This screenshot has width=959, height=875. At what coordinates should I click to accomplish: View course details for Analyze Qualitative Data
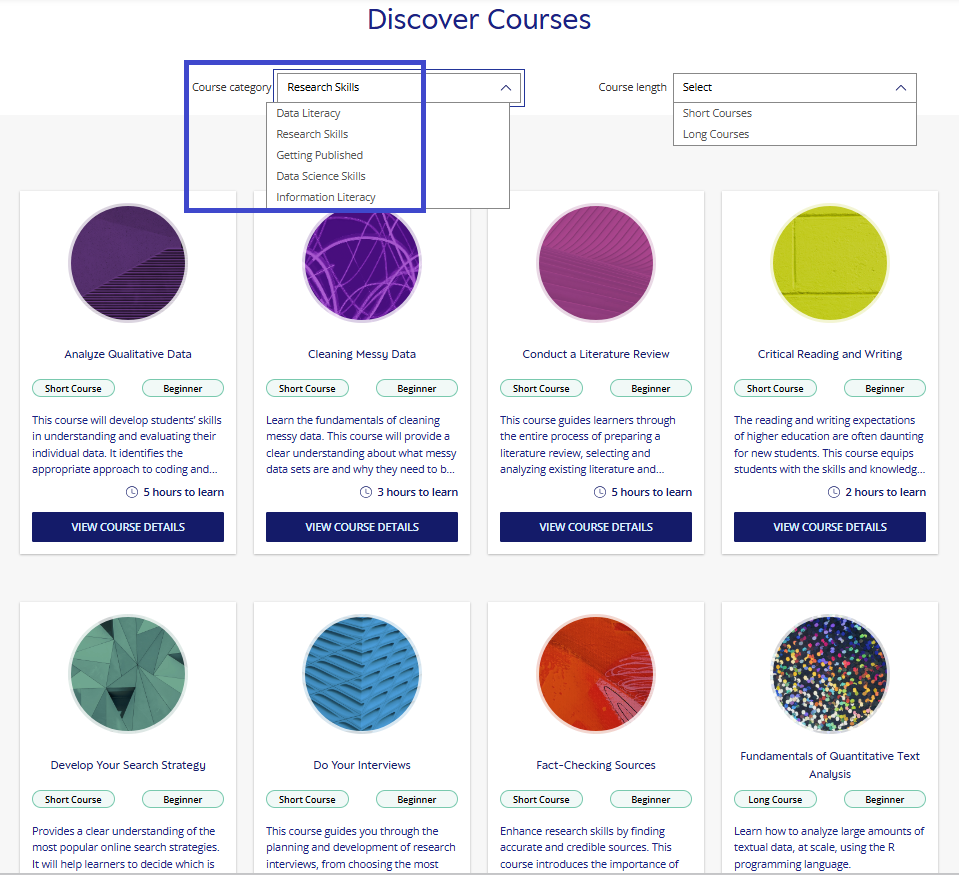click(x=127, y=527)
